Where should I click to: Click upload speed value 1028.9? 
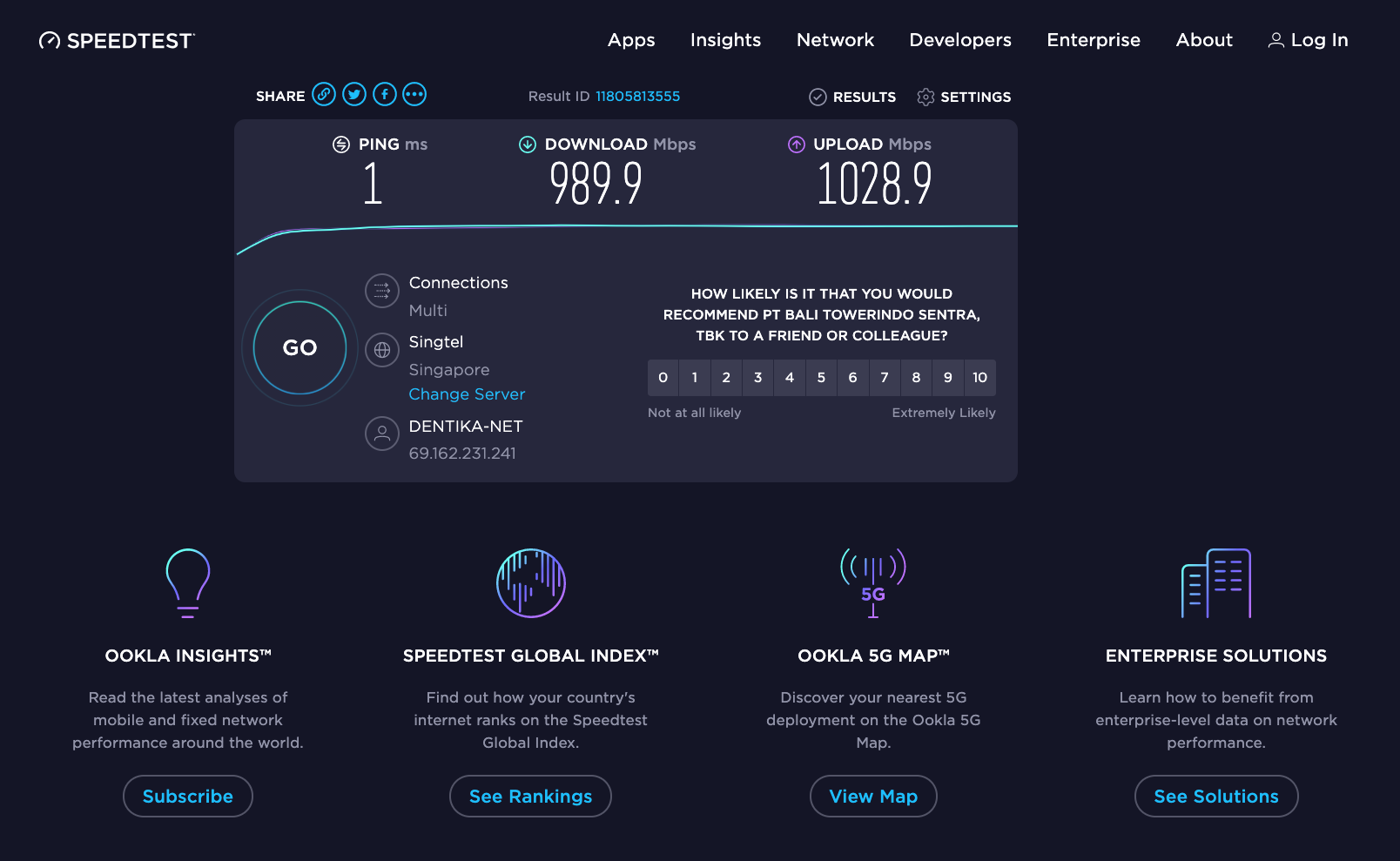(874, 184)
